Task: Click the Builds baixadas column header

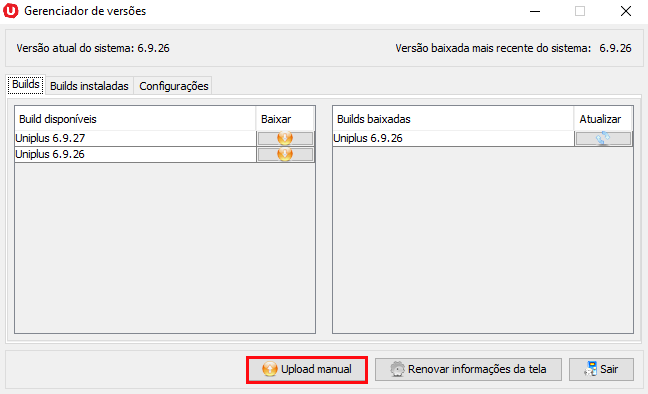Action: (x=453, y=119)
